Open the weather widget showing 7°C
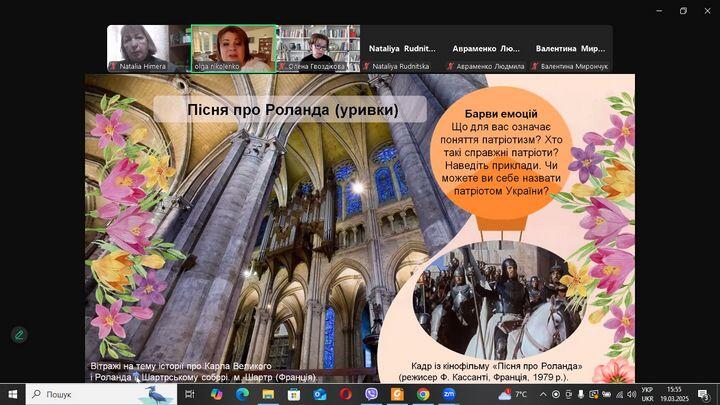 pyautogui.click(x=513, y=394)
